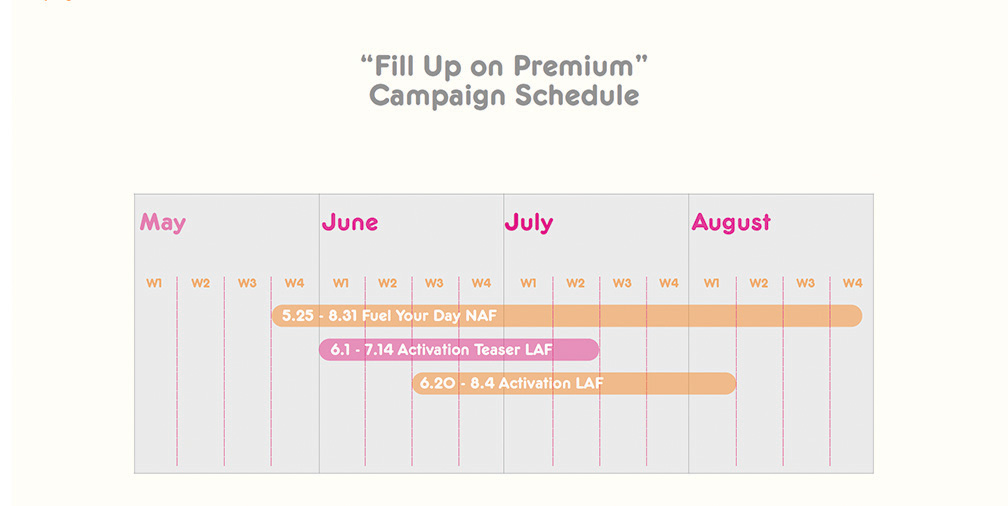
Task: Select the Activation Teaser LAF bar
Action: [459, 350]
